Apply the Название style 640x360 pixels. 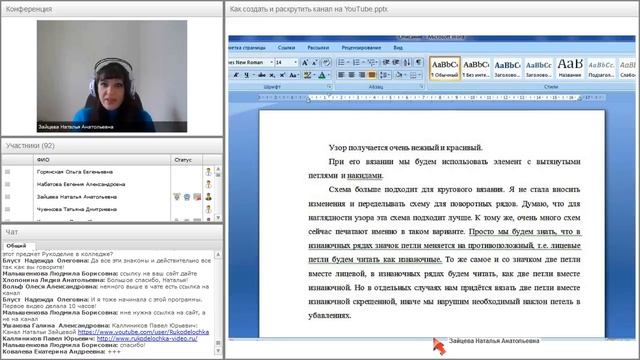click(x=570, y=68)
